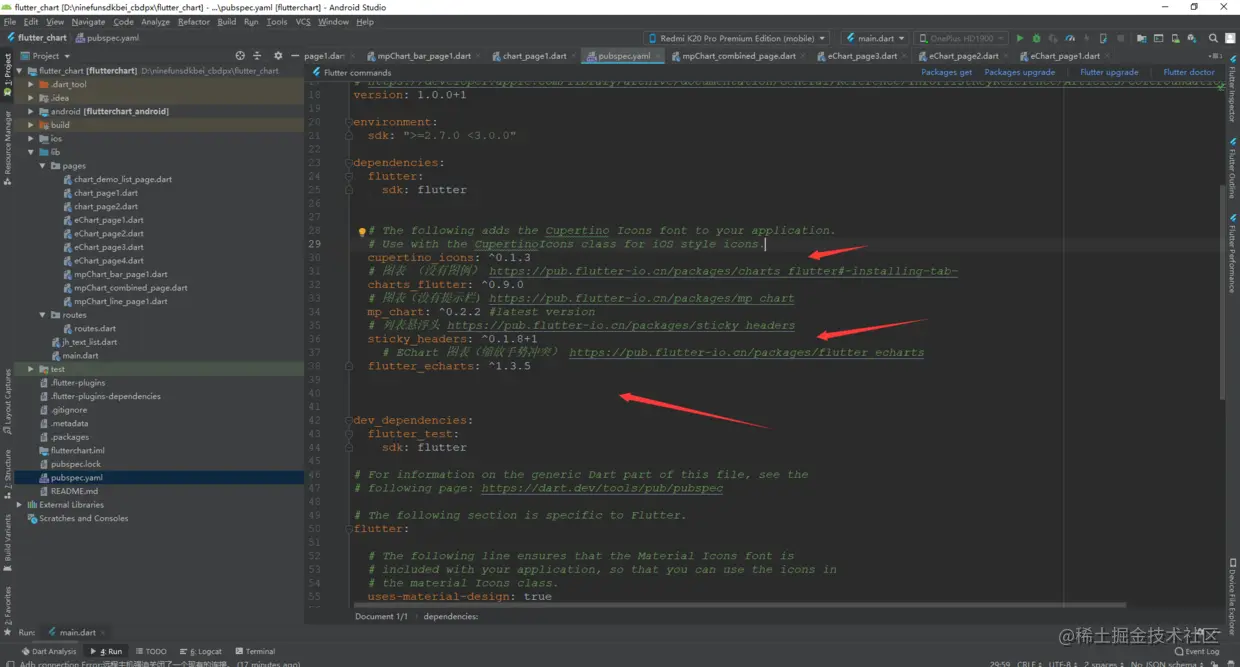Collapse all icon in Project panel header
This screenshot has width=1240, height=667.
click(x=257, y=56)
